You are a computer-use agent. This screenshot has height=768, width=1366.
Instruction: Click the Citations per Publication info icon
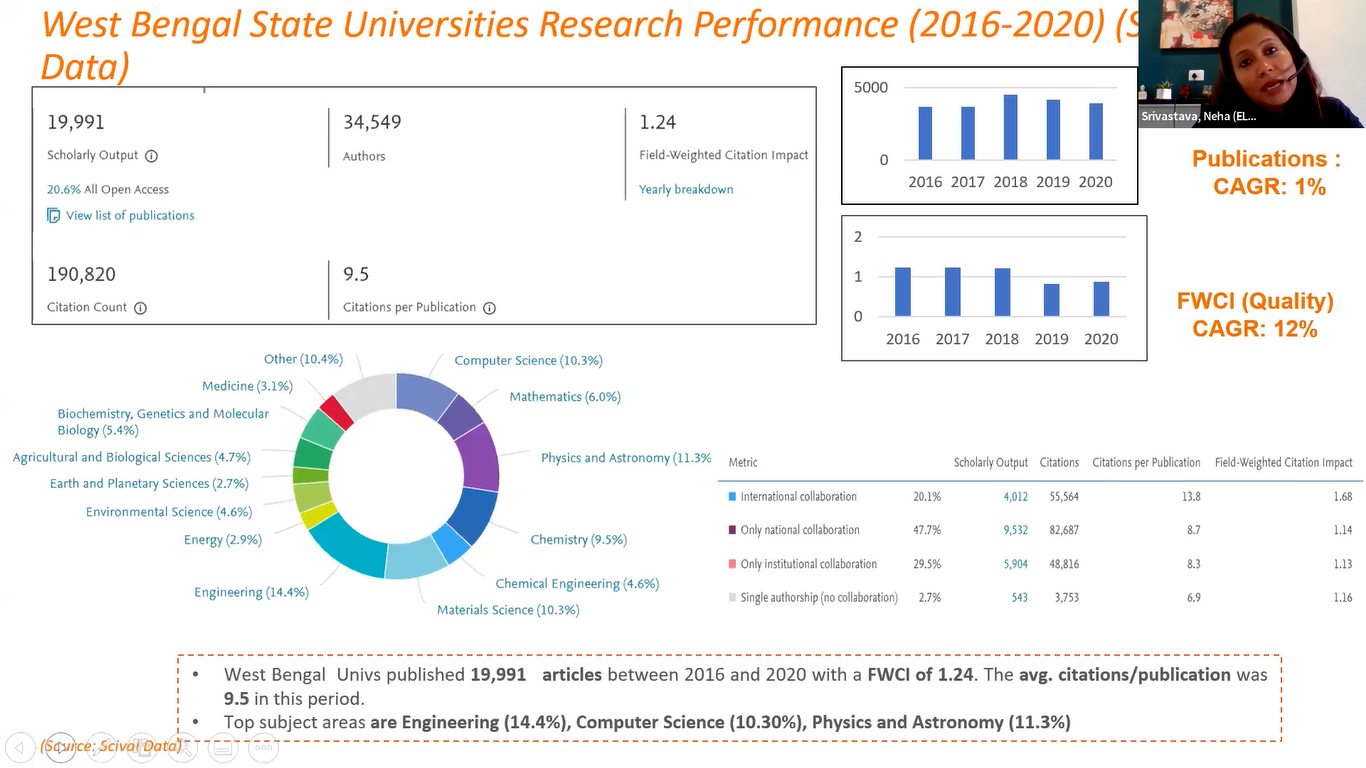pos(489,308)
